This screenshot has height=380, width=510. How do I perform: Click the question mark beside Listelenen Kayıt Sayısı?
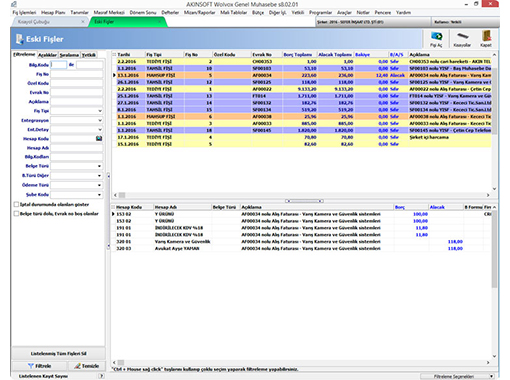[x=101, y=376]
